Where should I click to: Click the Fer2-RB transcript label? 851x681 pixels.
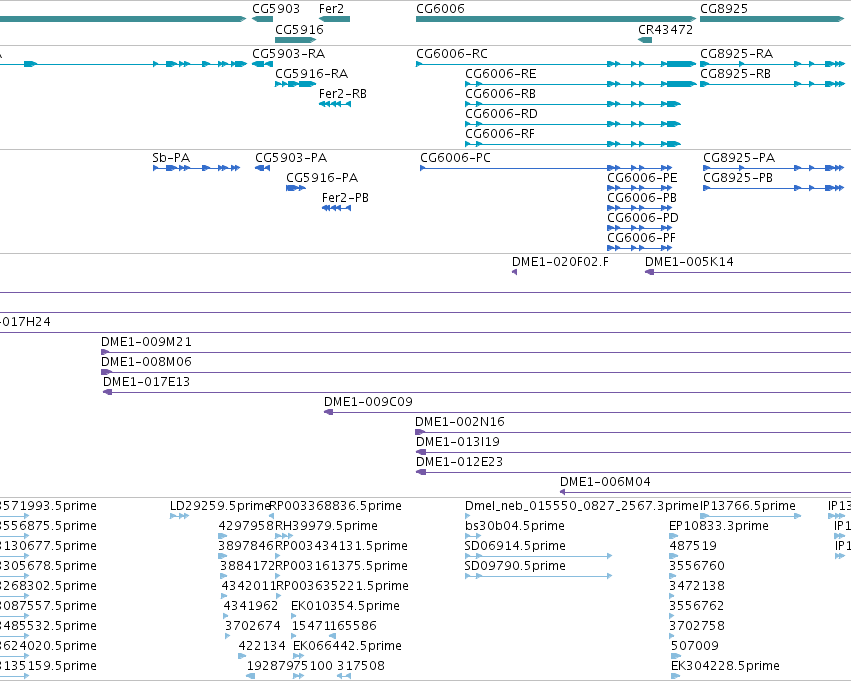tap(343, 94)
